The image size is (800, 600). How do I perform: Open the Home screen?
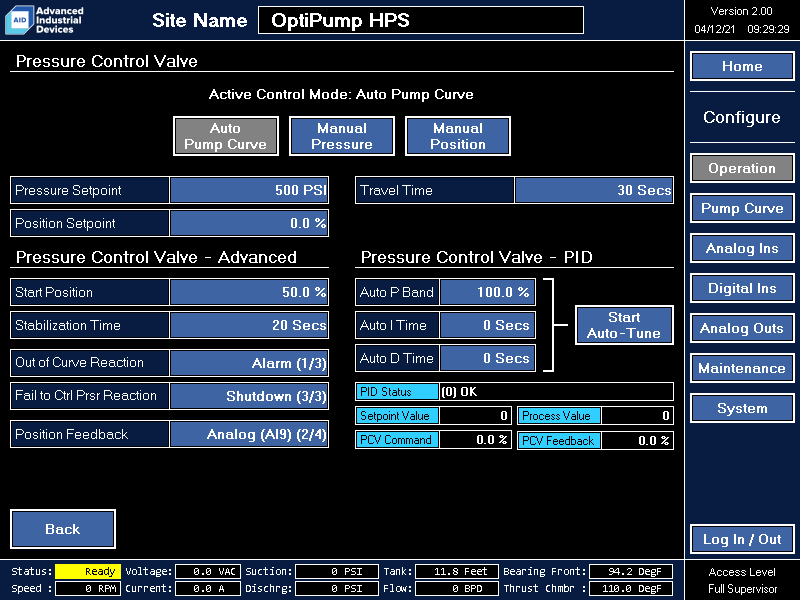742,66
